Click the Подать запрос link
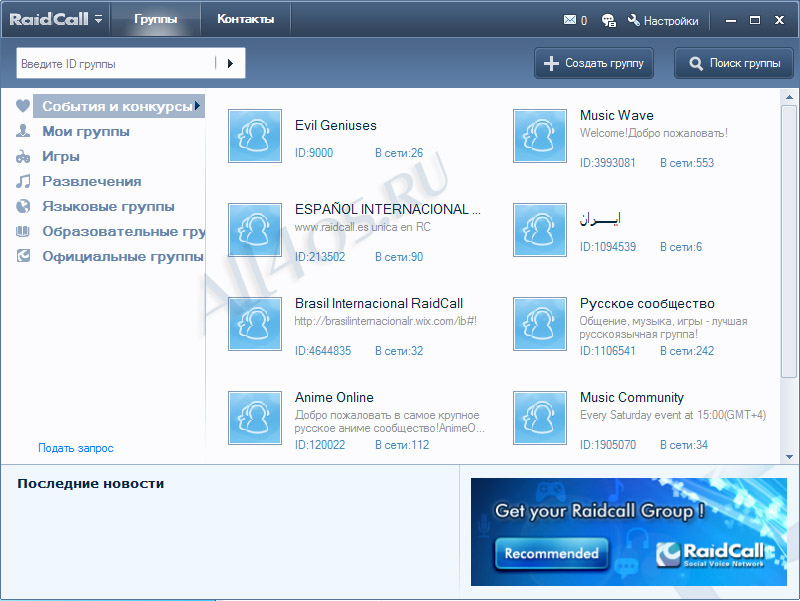Image resolution: width=800 pixels, height=601 pixels. point(76,448)
